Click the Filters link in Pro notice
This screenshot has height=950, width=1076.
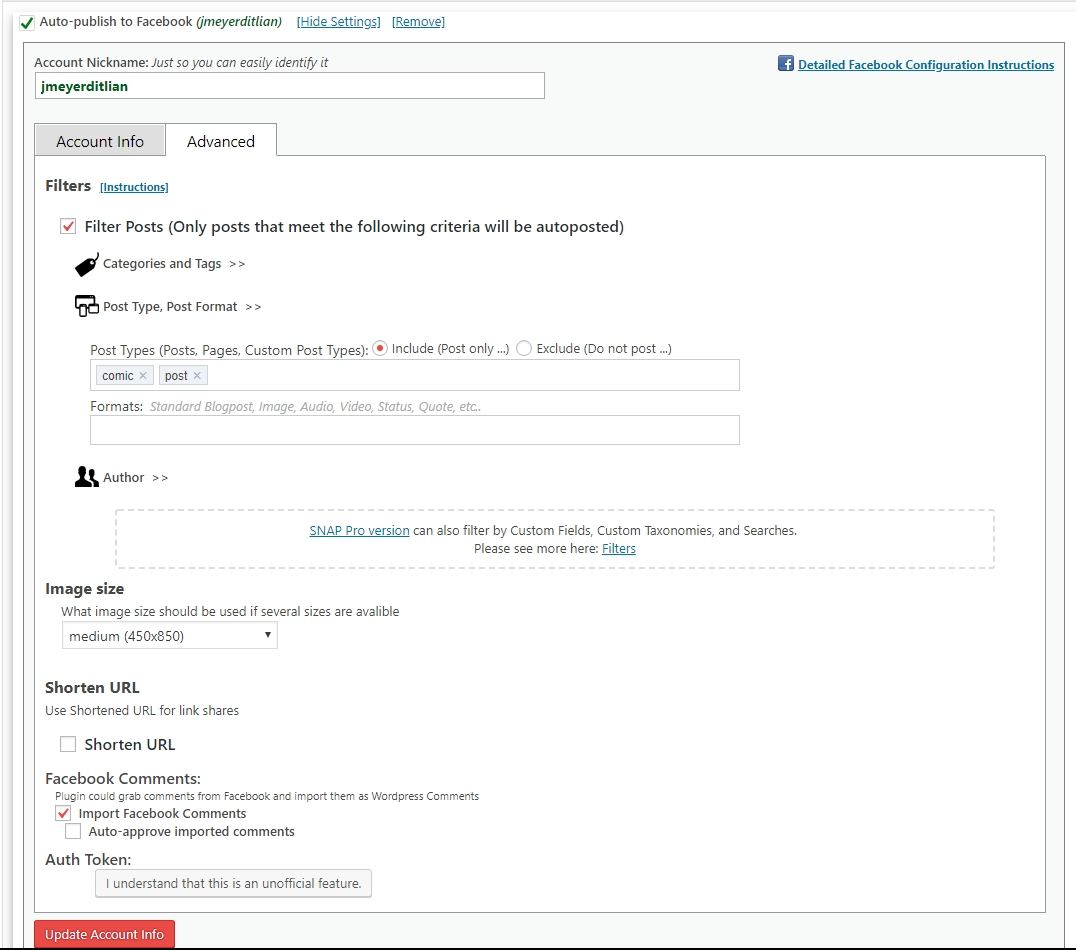click(619, 548)
